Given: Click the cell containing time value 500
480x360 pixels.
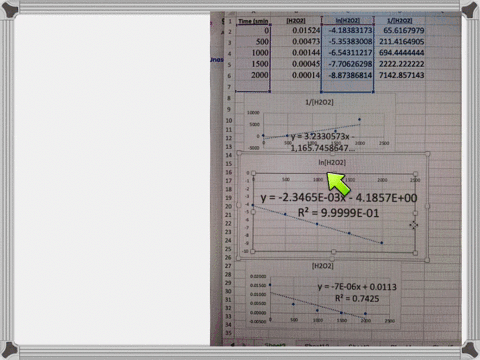Looking at the screenshot, I should (253, 42).
